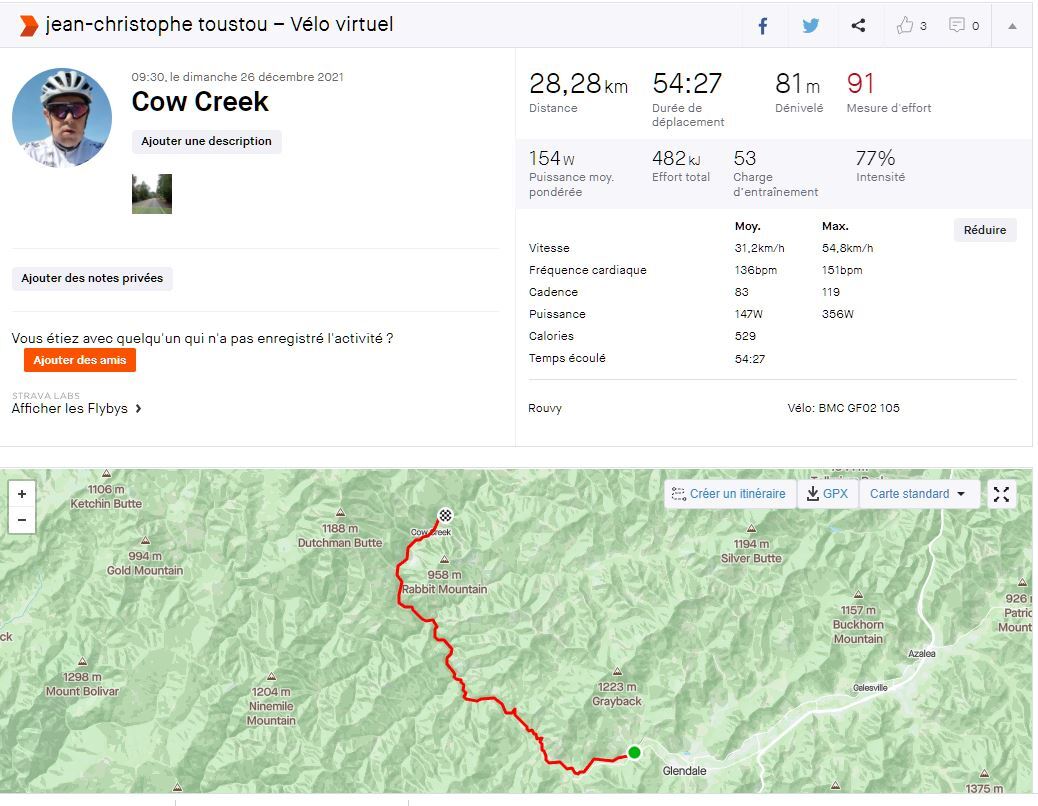This screenshot has height=806, width=1038.
Task: Add private notes to the activity
Action: coord(92,278)
